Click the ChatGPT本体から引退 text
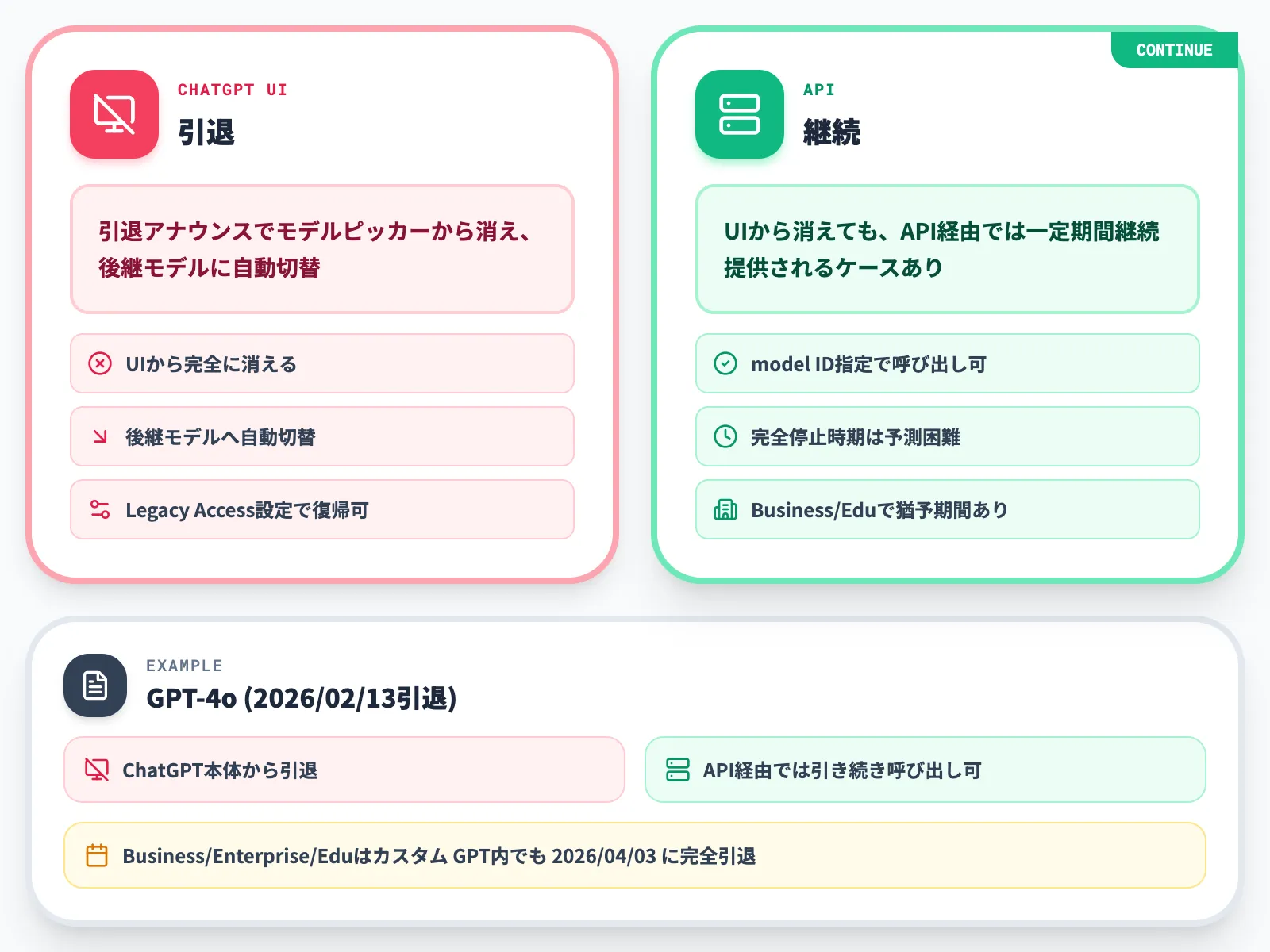This screenshot has height=952, width=1270. (x=220, y=770)
